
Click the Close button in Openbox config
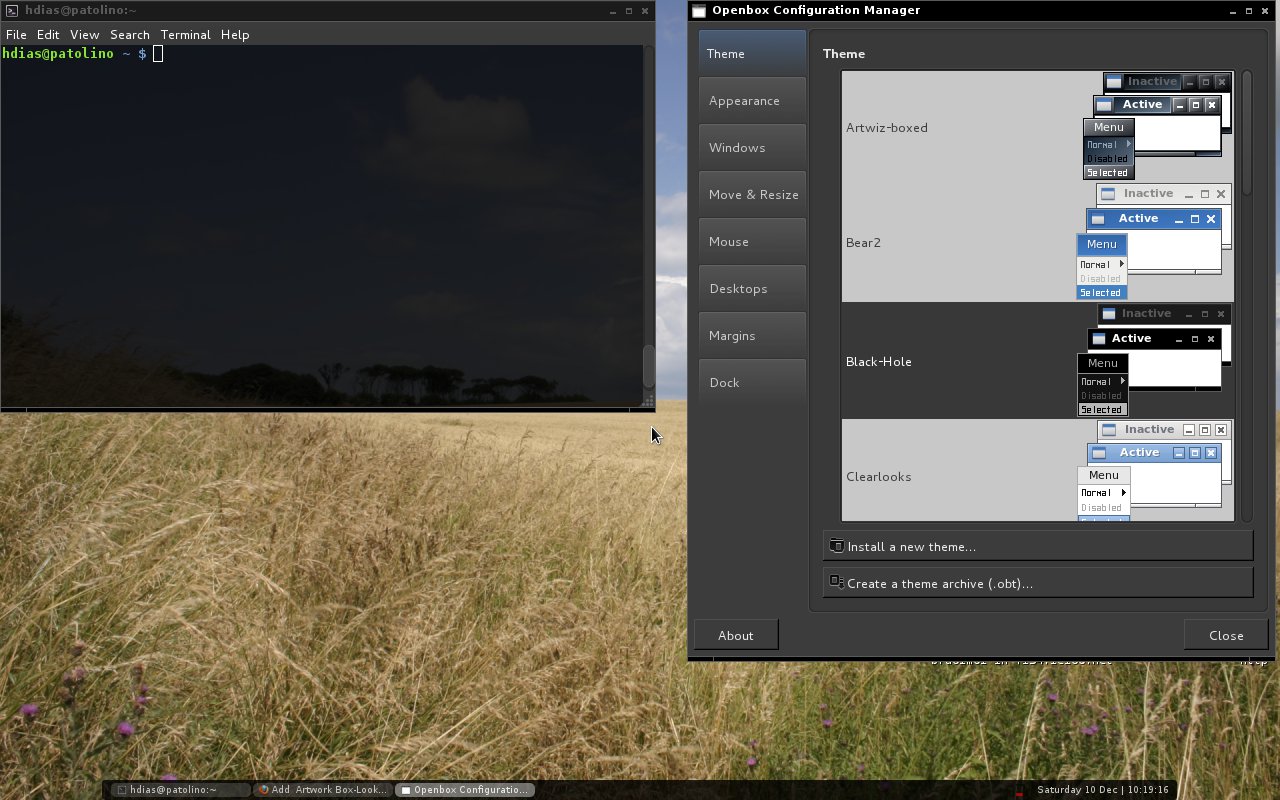tap(1225, 635)
